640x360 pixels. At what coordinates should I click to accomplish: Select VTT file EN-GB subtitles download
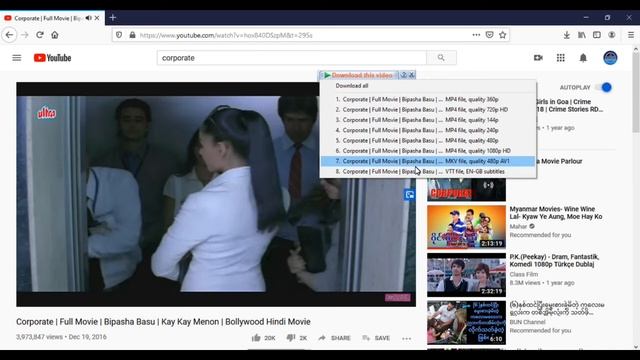pyautogui.click(x=427, y=171)
